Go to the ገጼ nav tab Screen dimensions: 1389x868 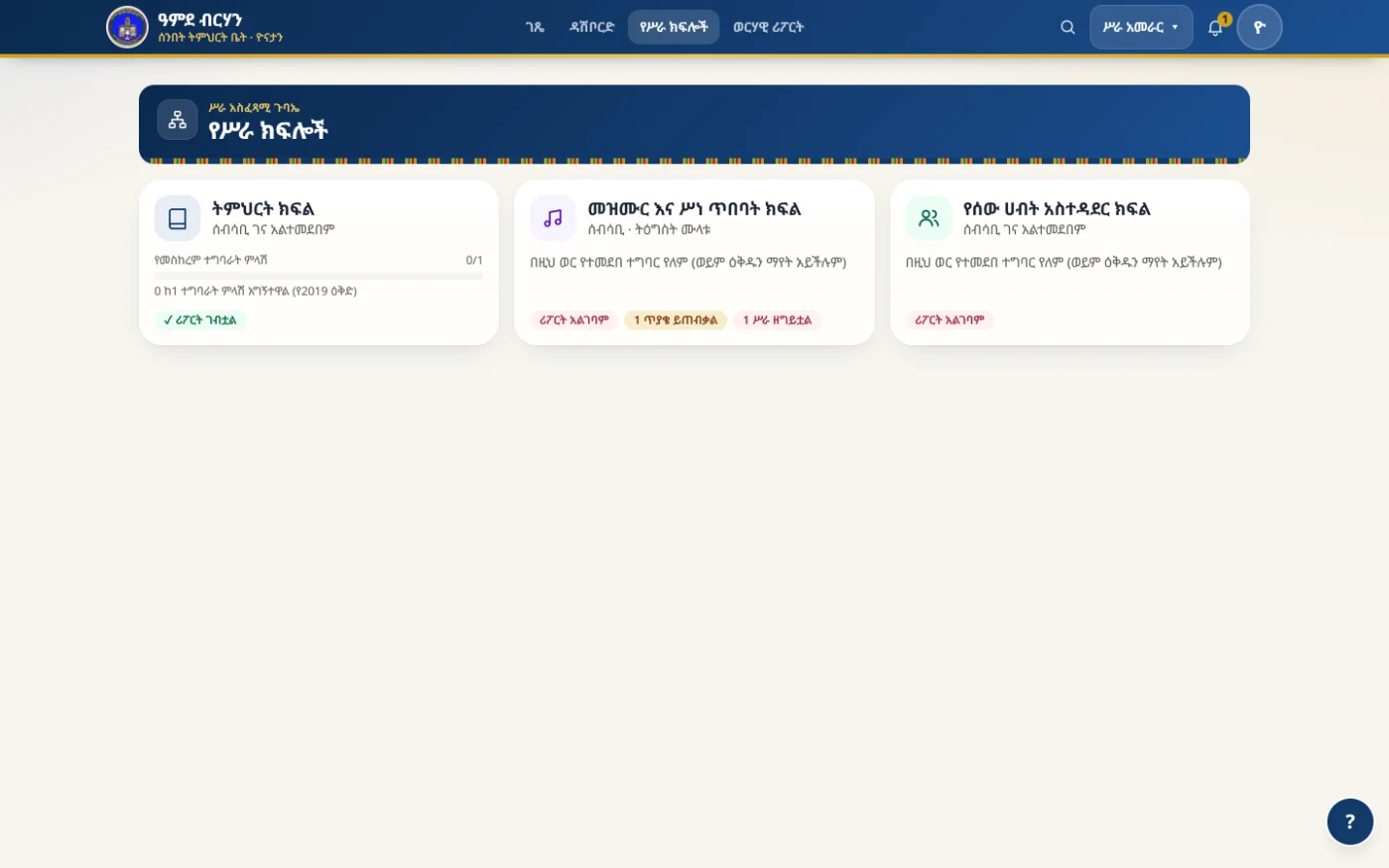click(x=535, y=27)
